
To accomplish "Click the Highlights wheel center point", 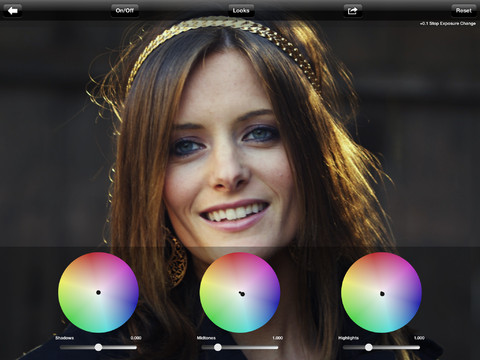I will (382, 294).
